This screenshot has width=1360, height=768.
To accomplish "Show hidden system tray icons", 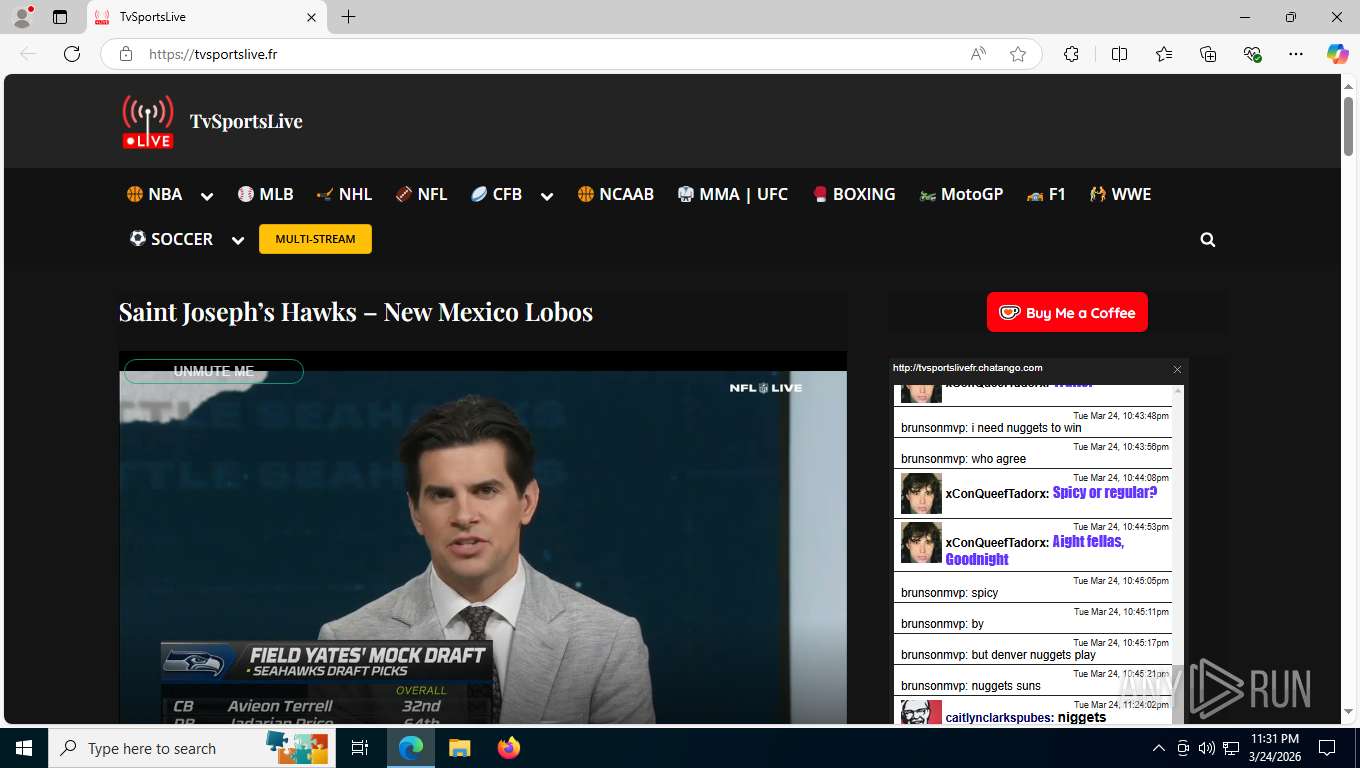I will [1159, 748].
